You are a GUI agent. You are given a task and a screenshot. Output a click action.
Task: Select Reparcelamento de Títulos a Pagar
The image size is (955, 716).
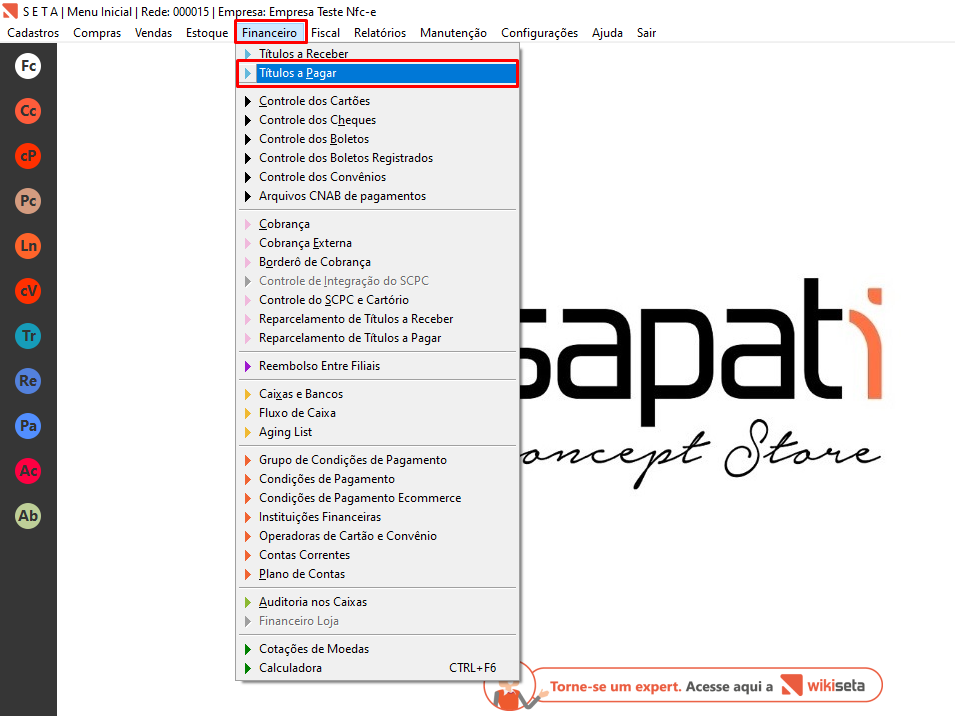[x=378, y=338]
